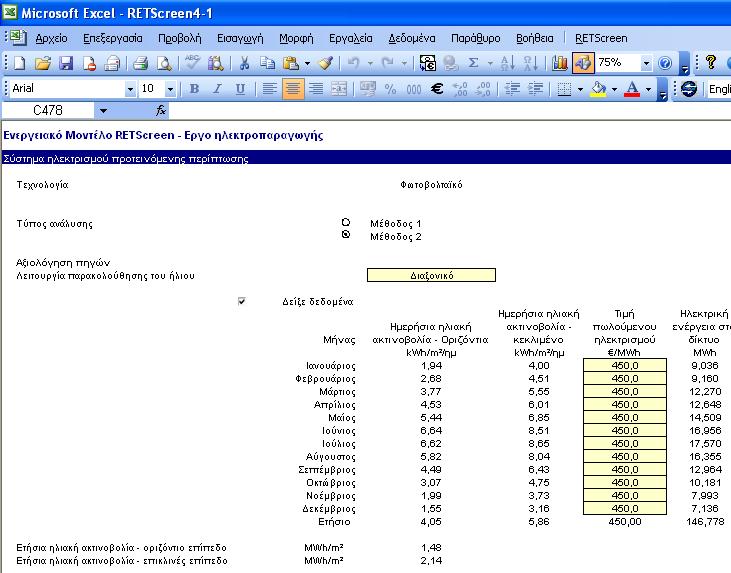
Task: Apply comma thousands style (000)
Action: pyautogui.click(x=414, y=89)
